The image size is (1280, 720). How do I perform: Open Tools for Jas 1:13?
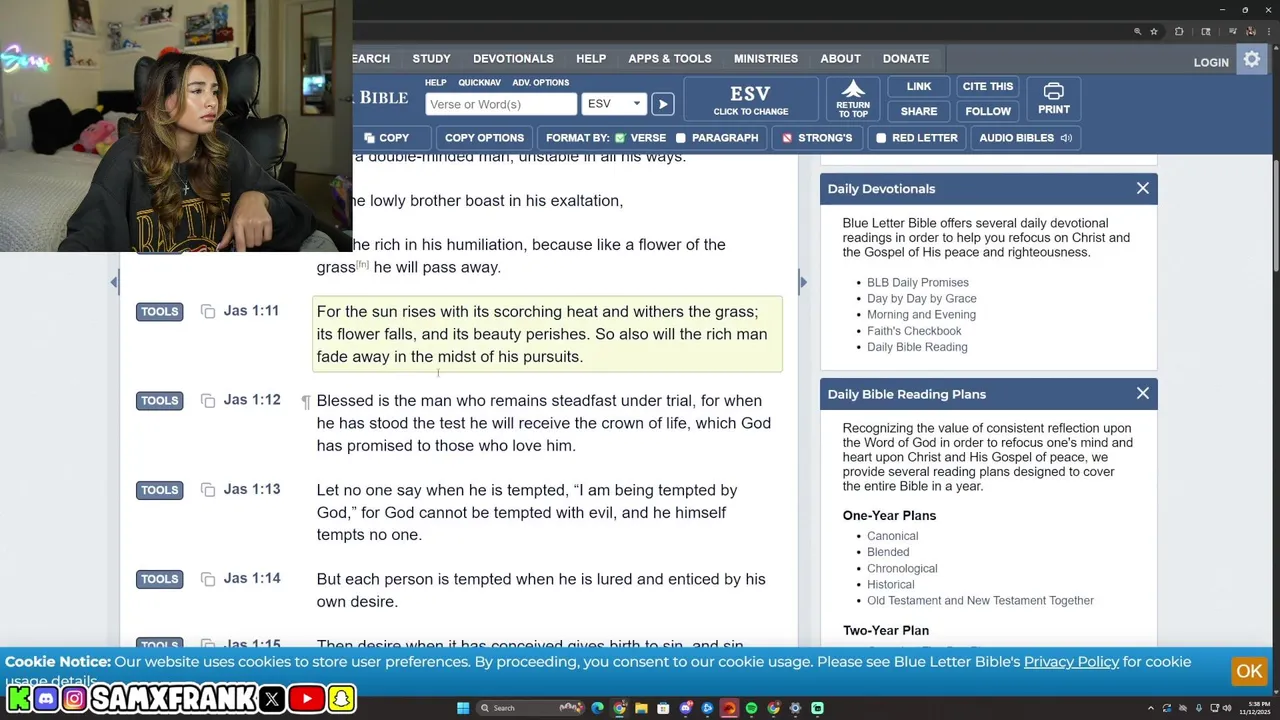pos(159,490)
